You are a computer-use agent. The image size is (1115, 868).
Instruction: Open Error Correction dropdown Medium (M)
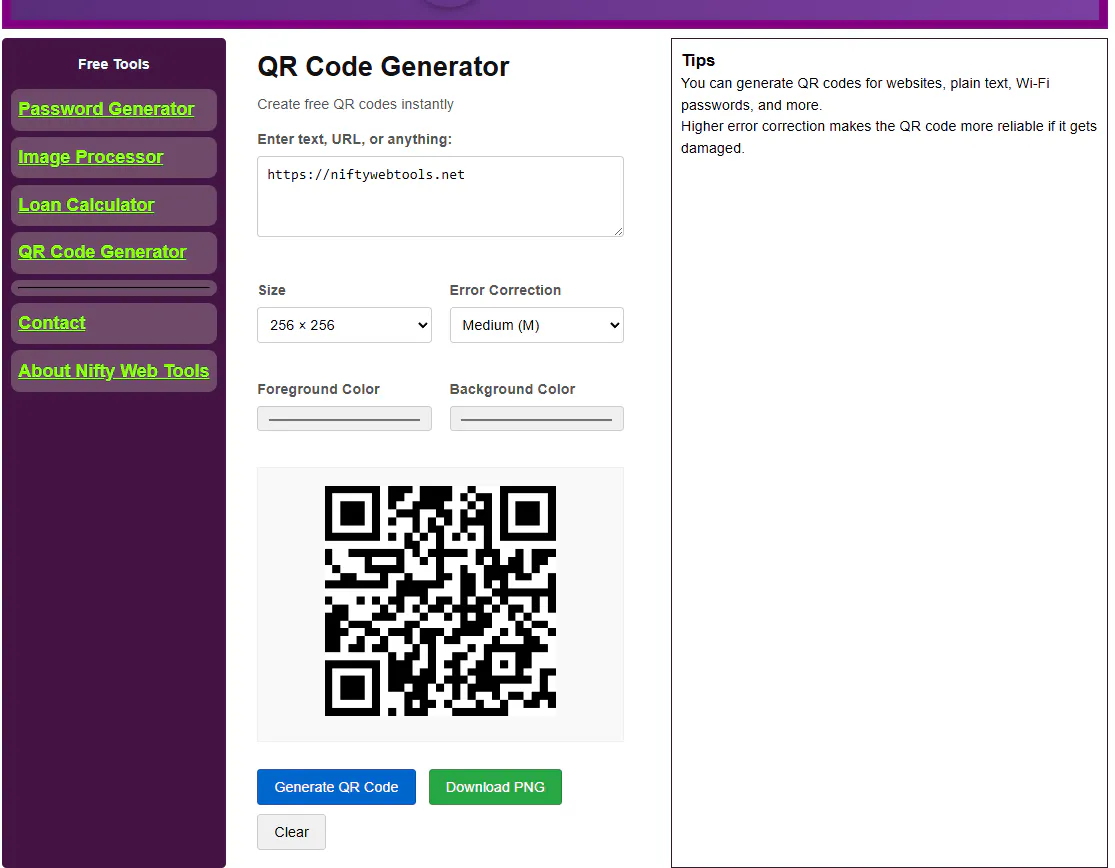coord(536,325)
